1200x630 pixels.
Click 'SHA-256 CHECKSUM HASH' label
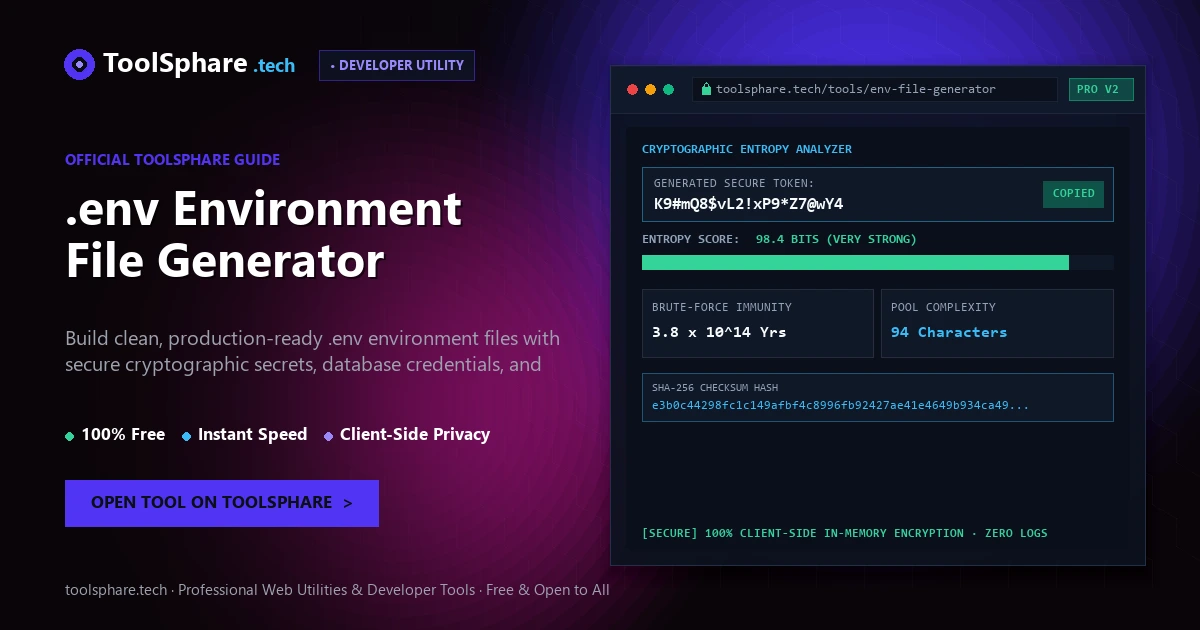tap(715, 388)
